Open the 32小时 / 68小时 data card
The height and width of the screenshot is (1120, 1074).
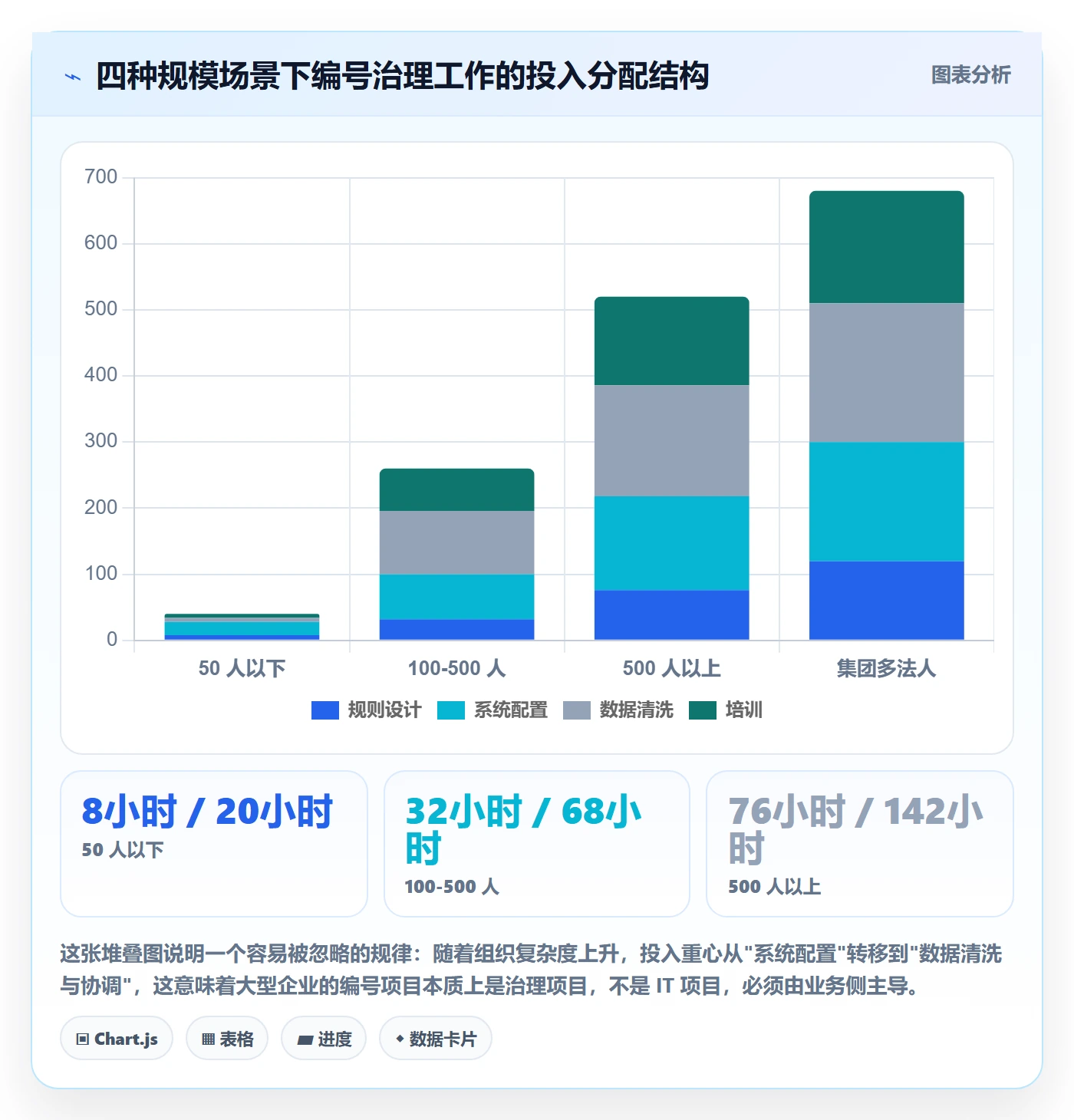(x=537, y=844)
